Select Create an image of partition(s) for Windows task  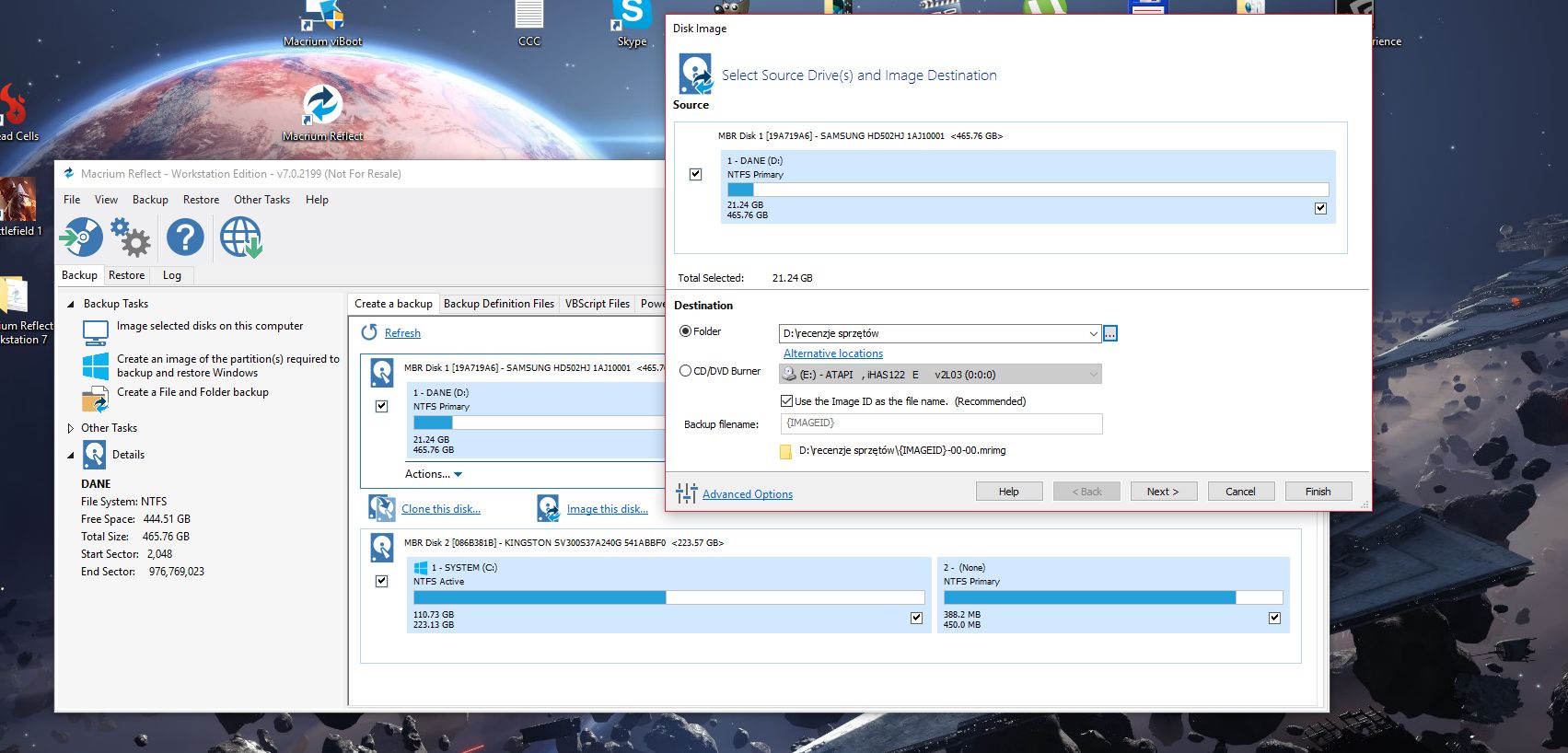tap(228, 365)
